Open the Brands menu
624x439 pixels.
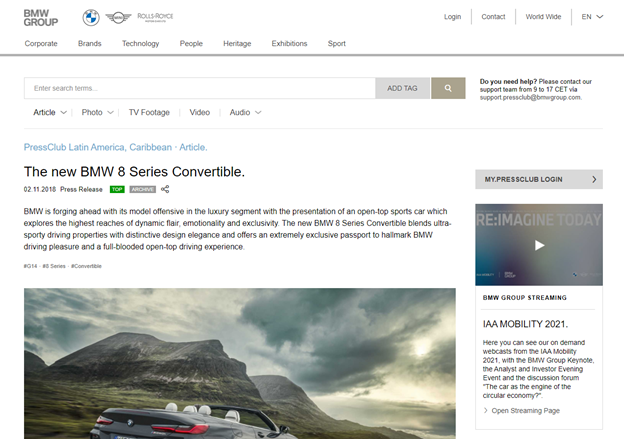[90, 43]
